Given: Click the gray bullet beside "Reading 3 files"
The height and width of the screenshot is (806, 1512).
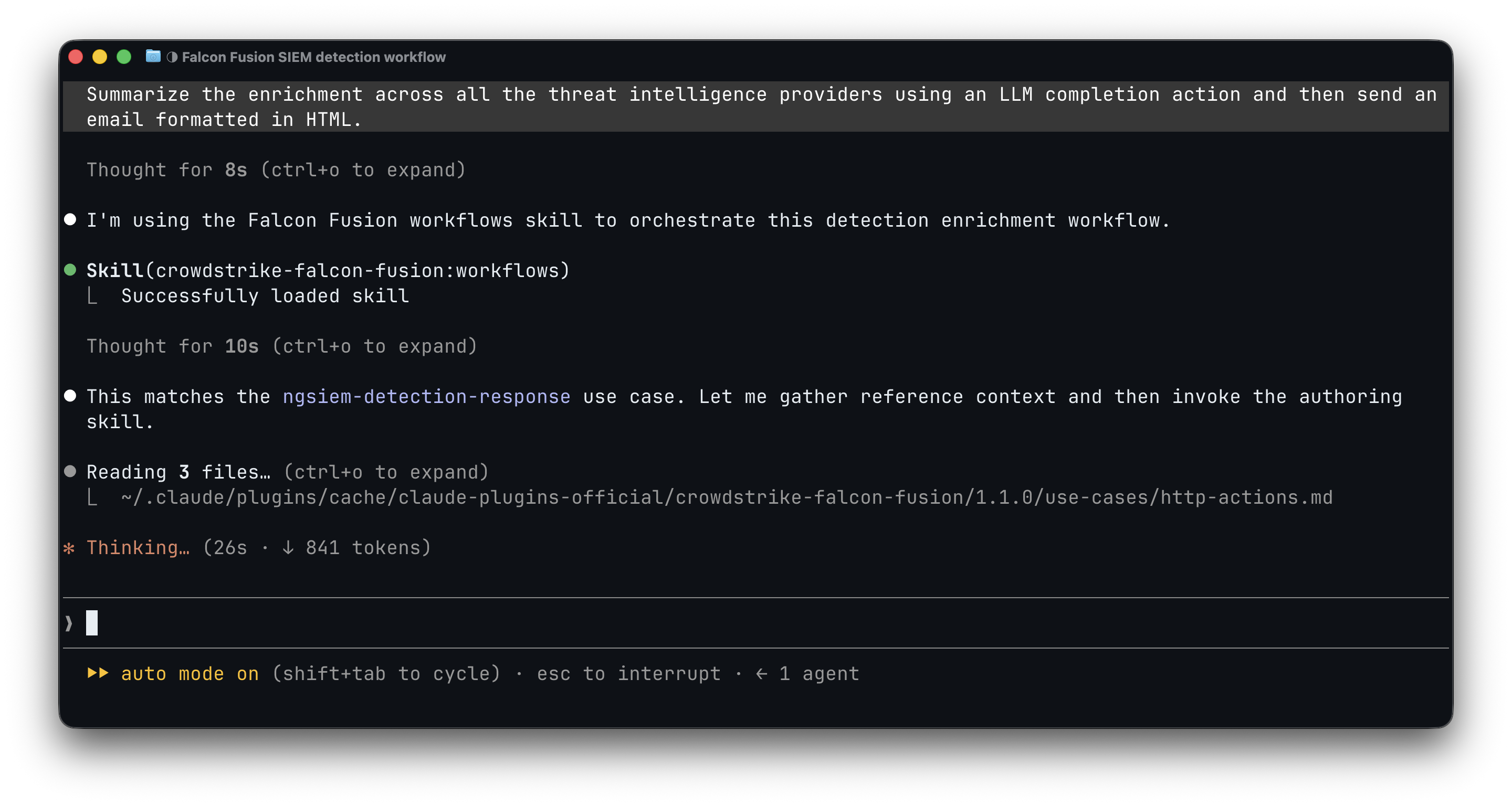Looking at the screenshot, I should point(70,471).
